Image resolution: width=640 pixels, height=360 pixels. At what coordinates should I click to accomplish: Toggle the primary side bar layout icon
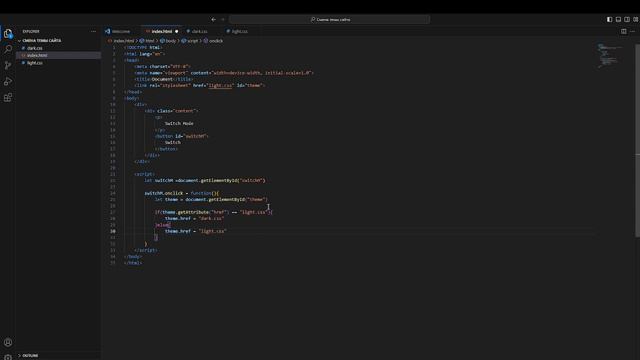609,19
